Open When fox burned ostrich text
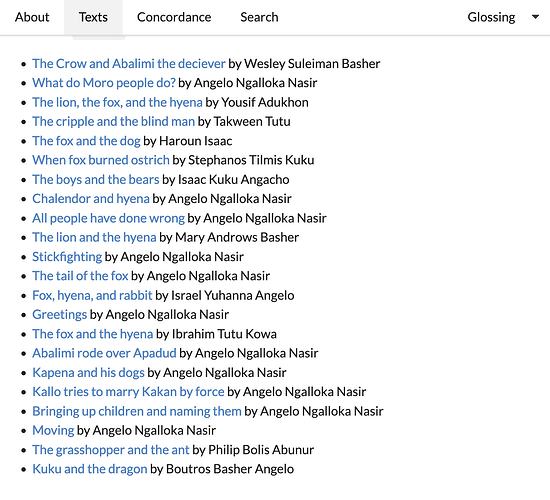 (x=101, y=160)
